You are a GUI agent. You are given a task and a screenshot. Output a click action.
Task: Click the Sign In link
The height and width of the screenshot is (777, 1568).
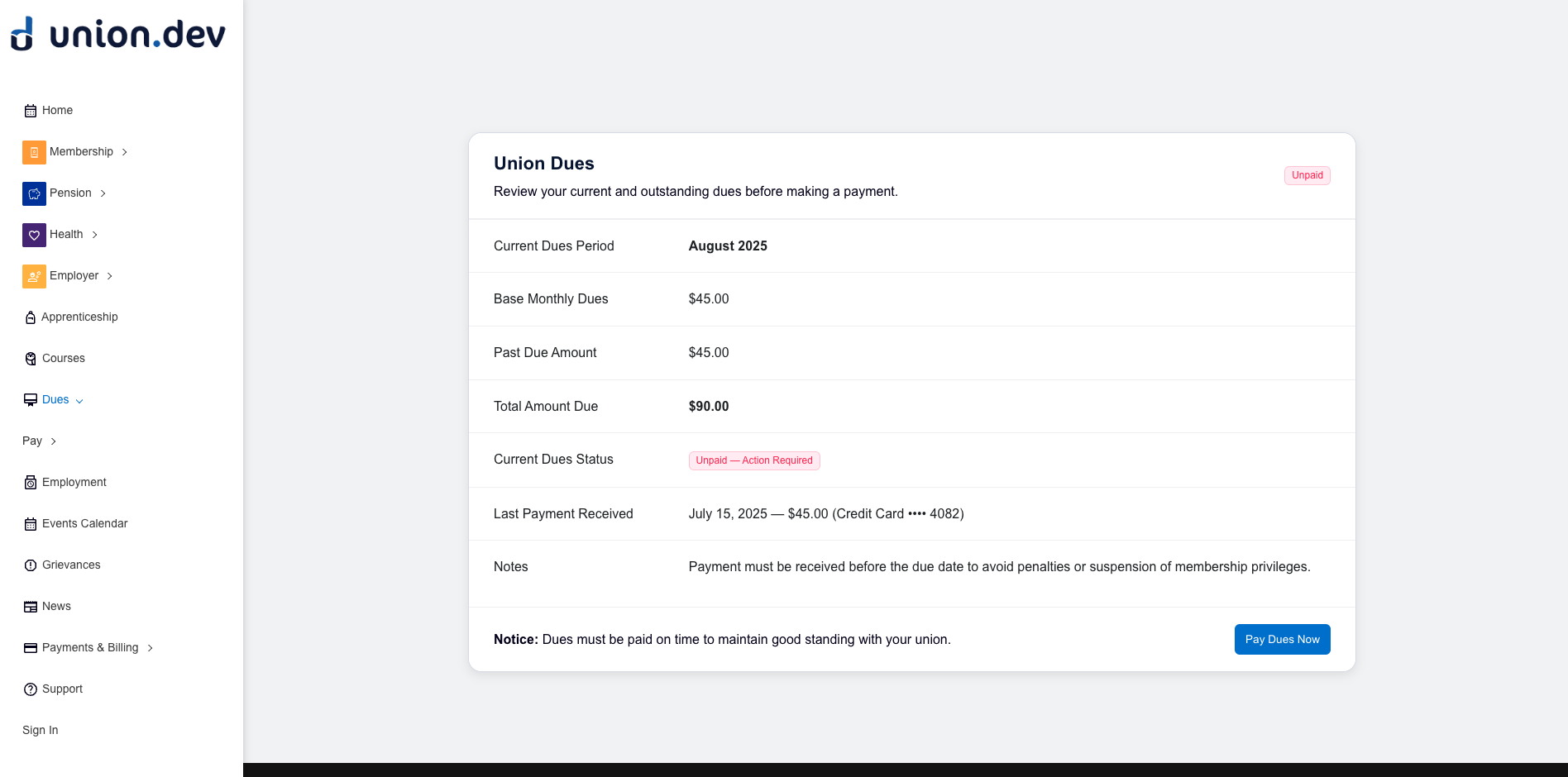pyautogui.click(x=41, y=730)
